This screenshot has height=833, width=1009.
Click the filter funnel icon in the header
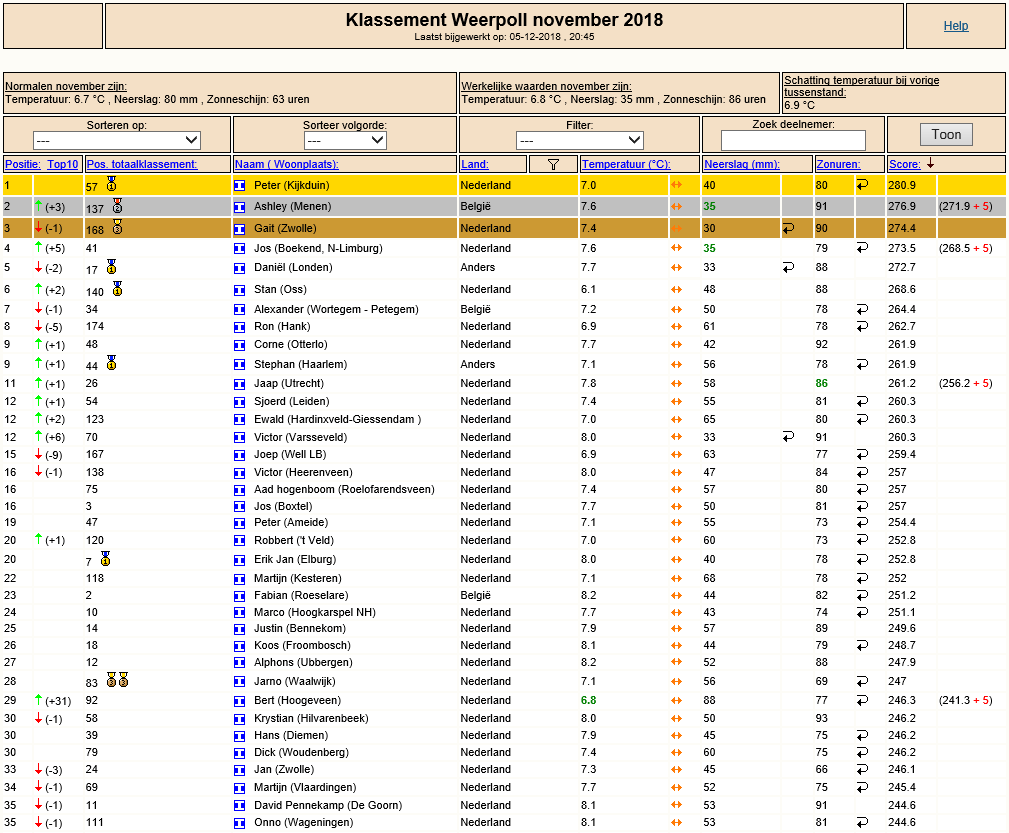pos(553,165)
